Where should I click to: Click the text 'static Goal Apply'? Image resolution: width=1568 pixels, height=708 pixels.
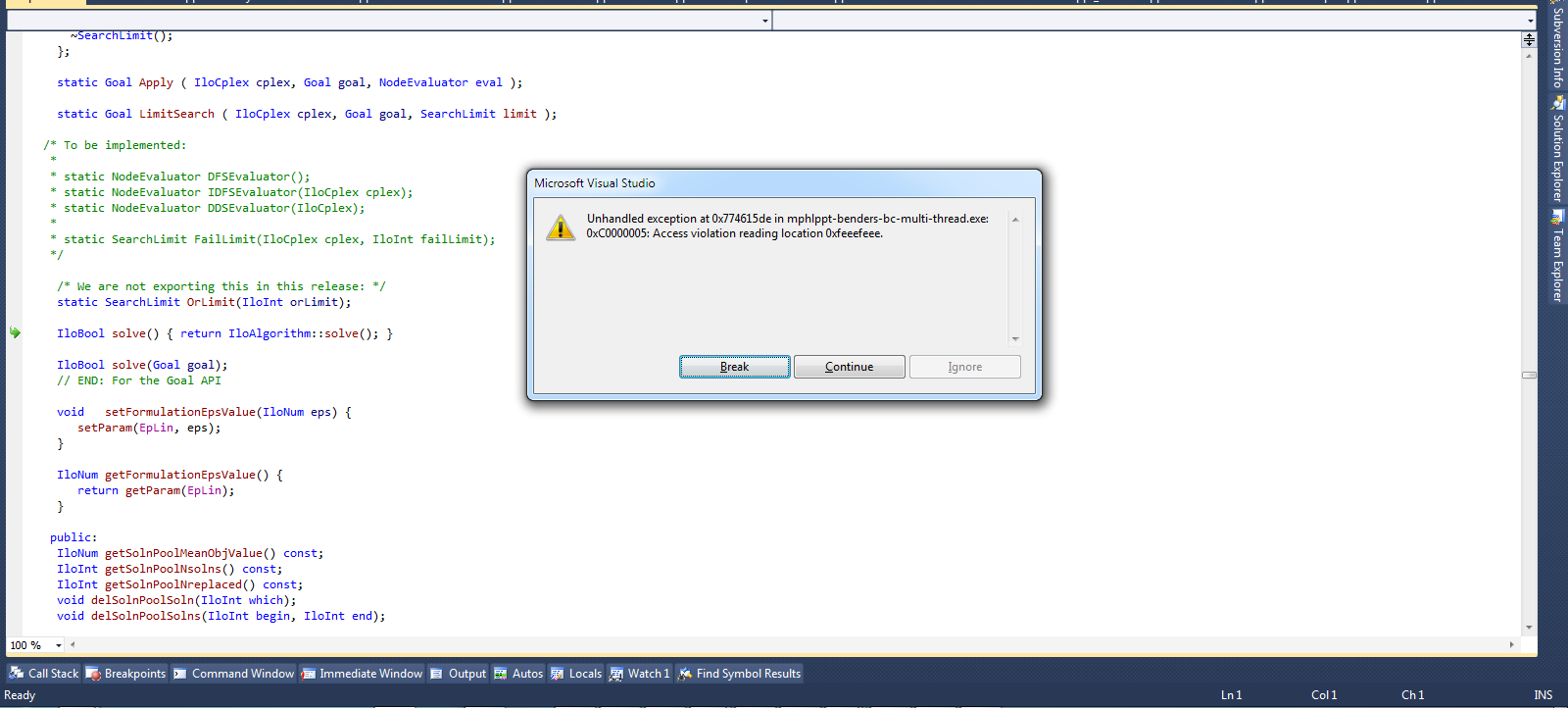[115, 82]
